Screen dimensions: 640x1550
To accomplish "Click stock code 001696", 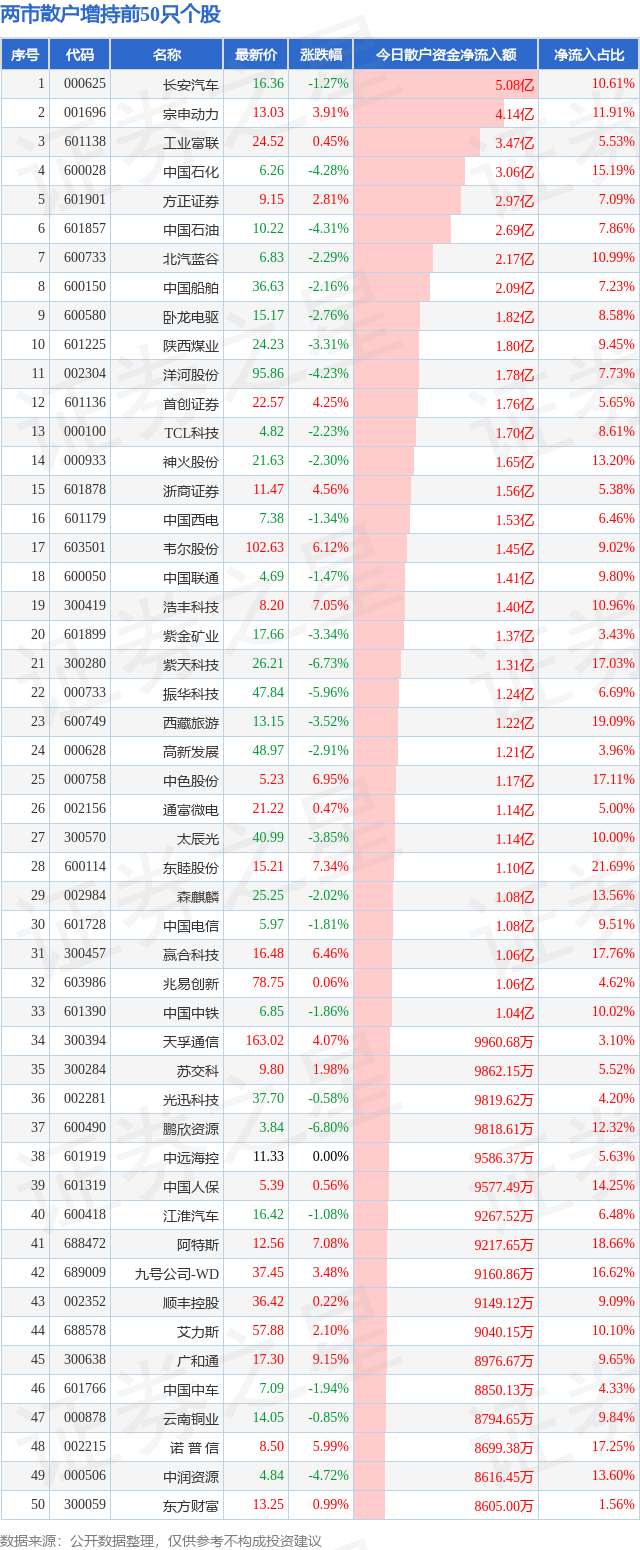I will point(84,113).
